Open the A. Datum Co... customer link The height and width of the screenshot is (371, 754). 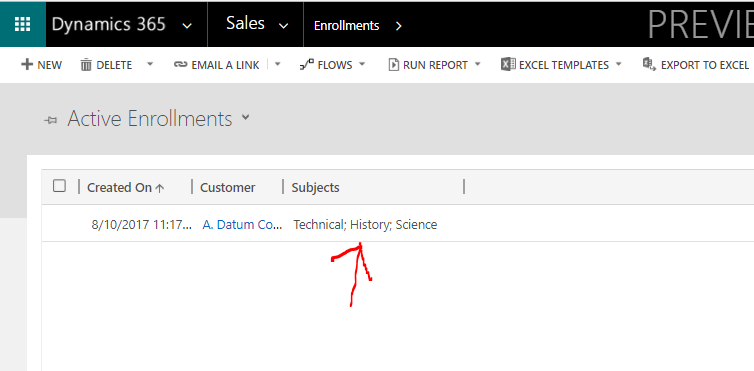coord(242,224)
